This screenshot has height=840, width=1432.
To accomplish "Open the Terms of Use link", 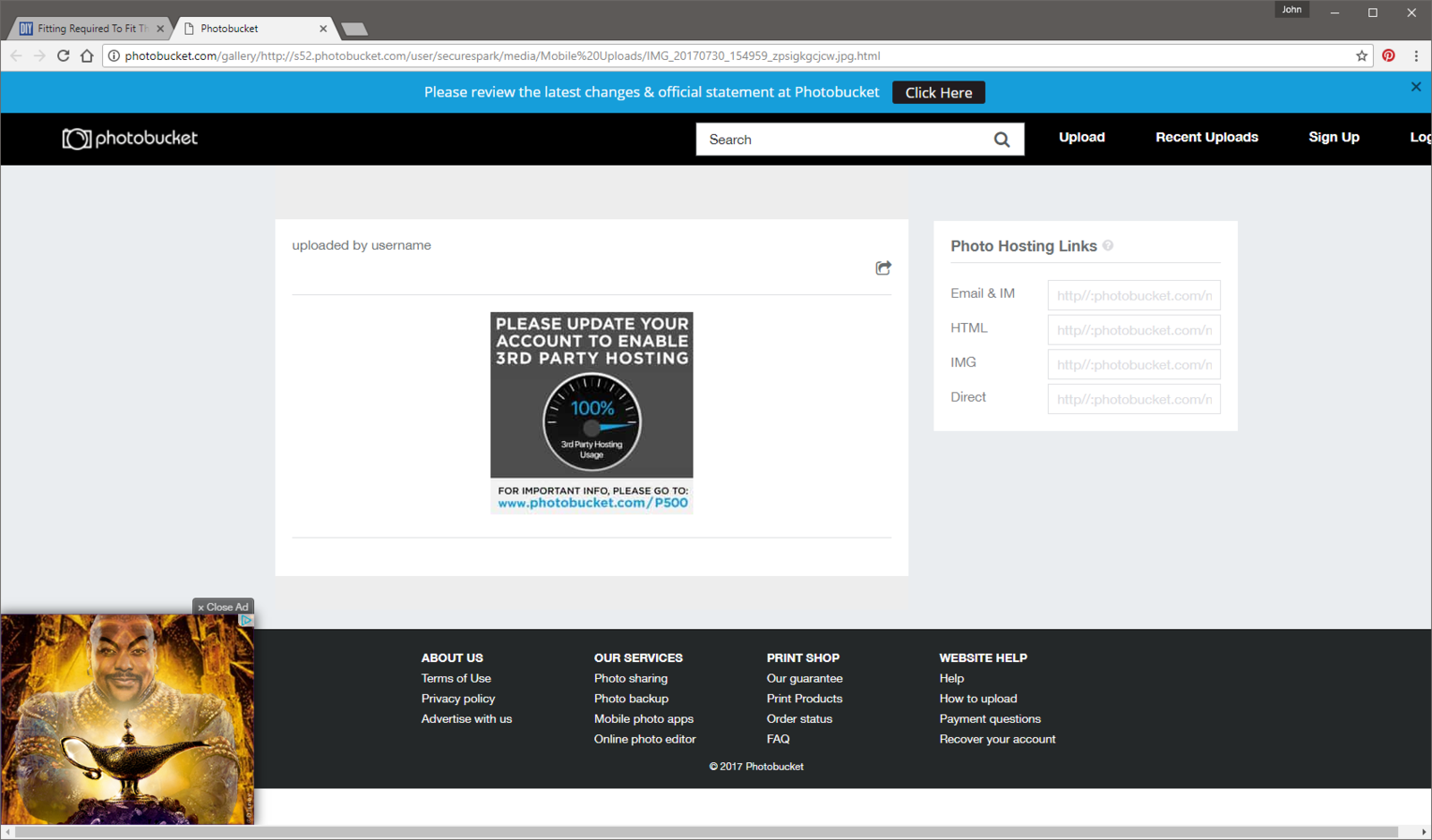I will 456,678.
